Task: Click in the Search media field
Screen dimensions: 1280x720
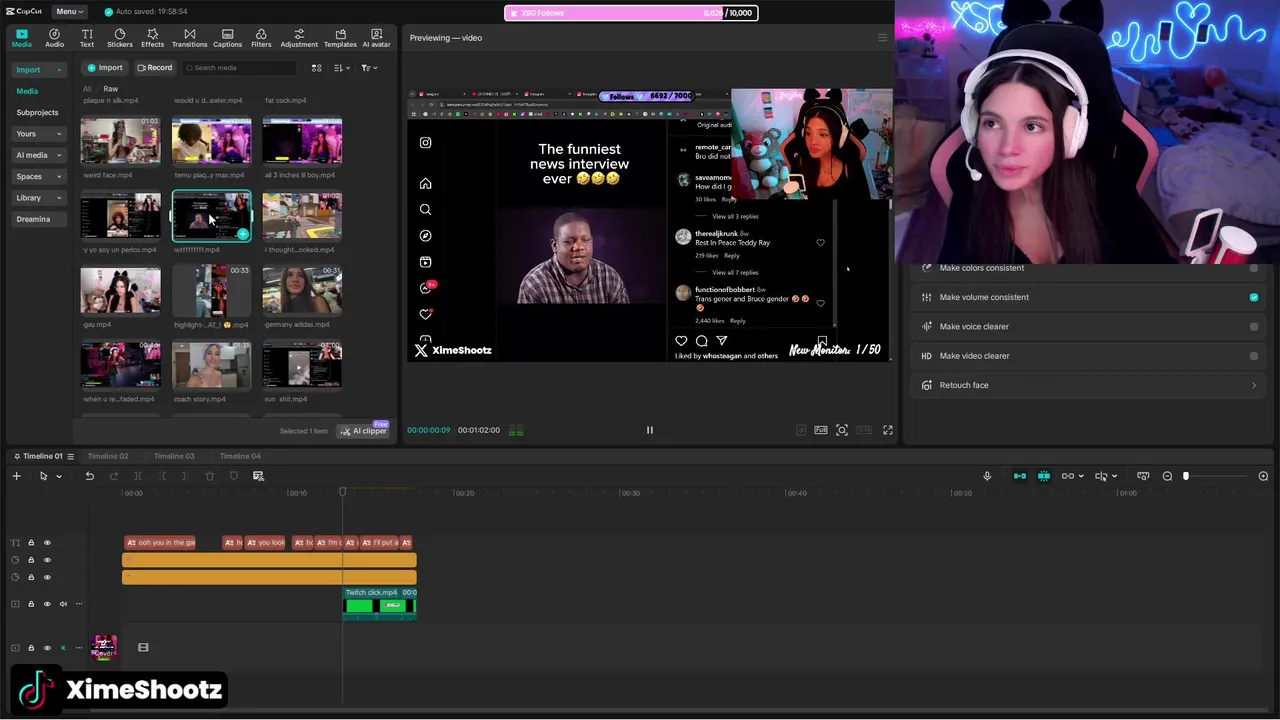Action: click(x=238, y=68)
